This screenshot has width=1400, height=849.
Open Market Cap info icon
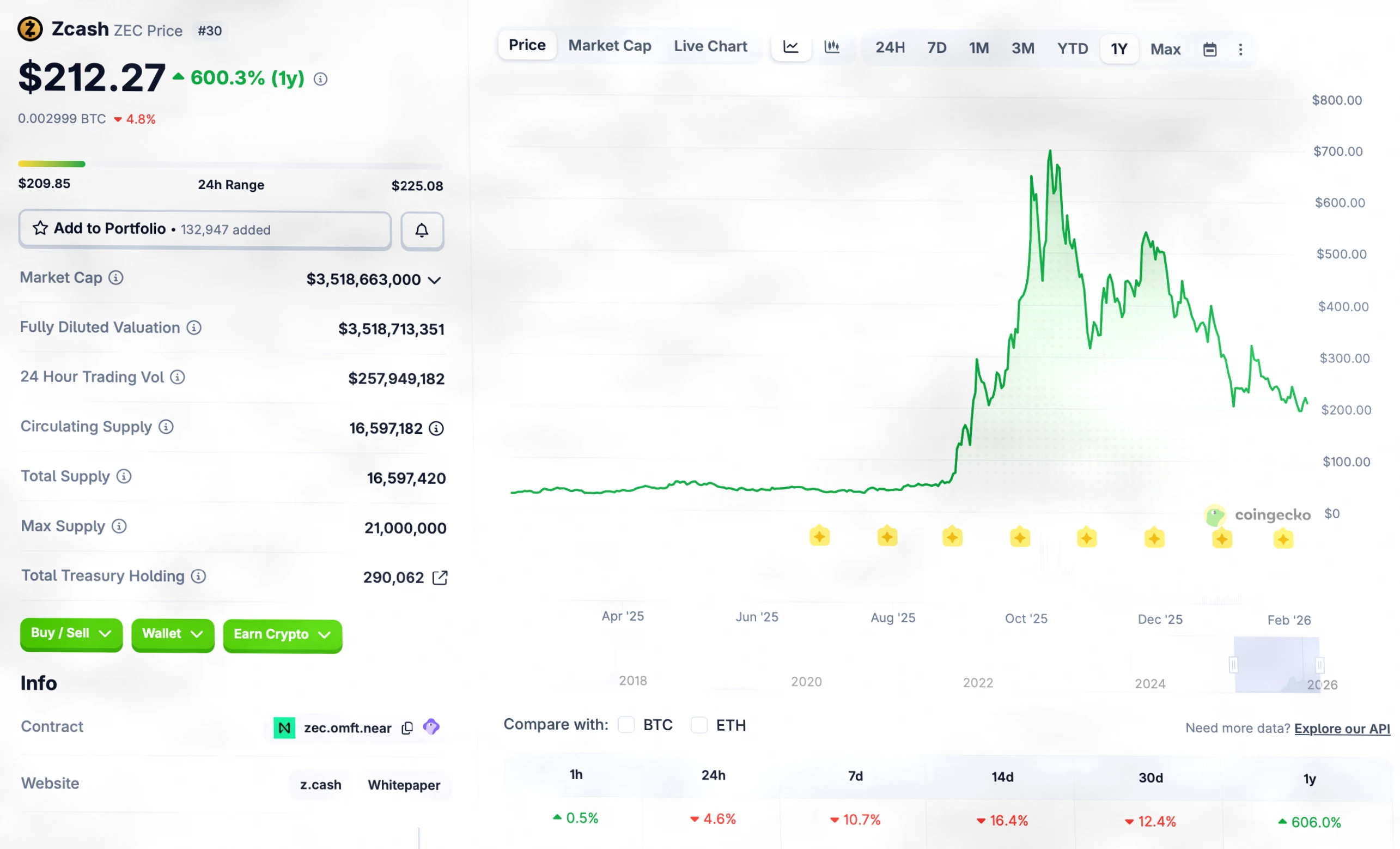[116, 277]
